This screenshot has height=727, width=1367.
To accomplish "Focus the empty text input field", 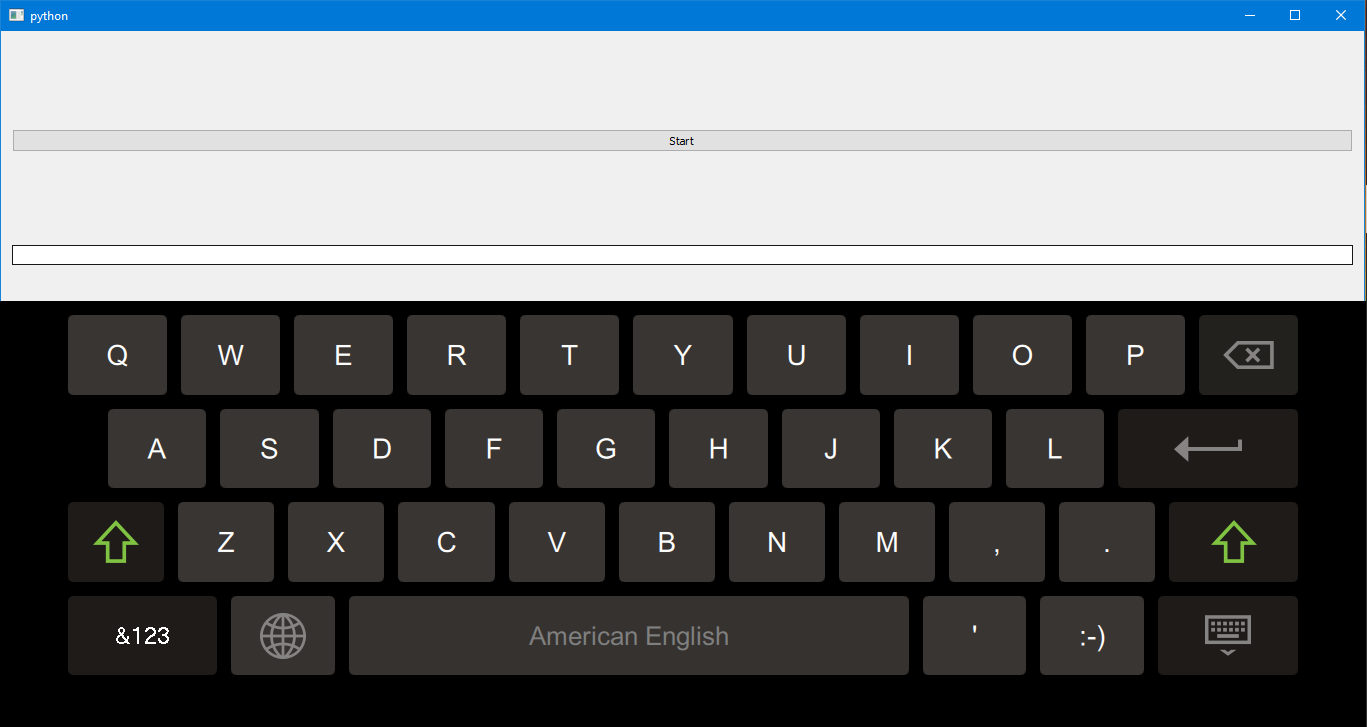I will click(682, 255).
